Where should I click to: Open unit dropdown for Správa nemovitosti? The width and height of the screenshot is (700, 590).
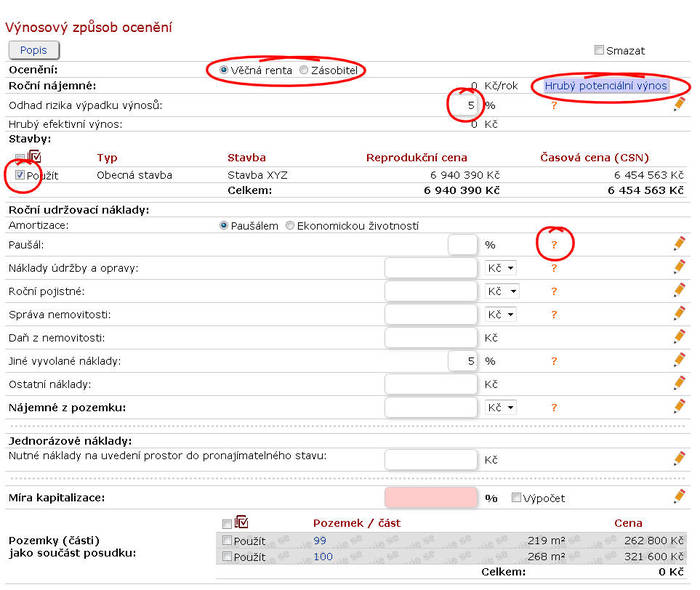[501, 314]
